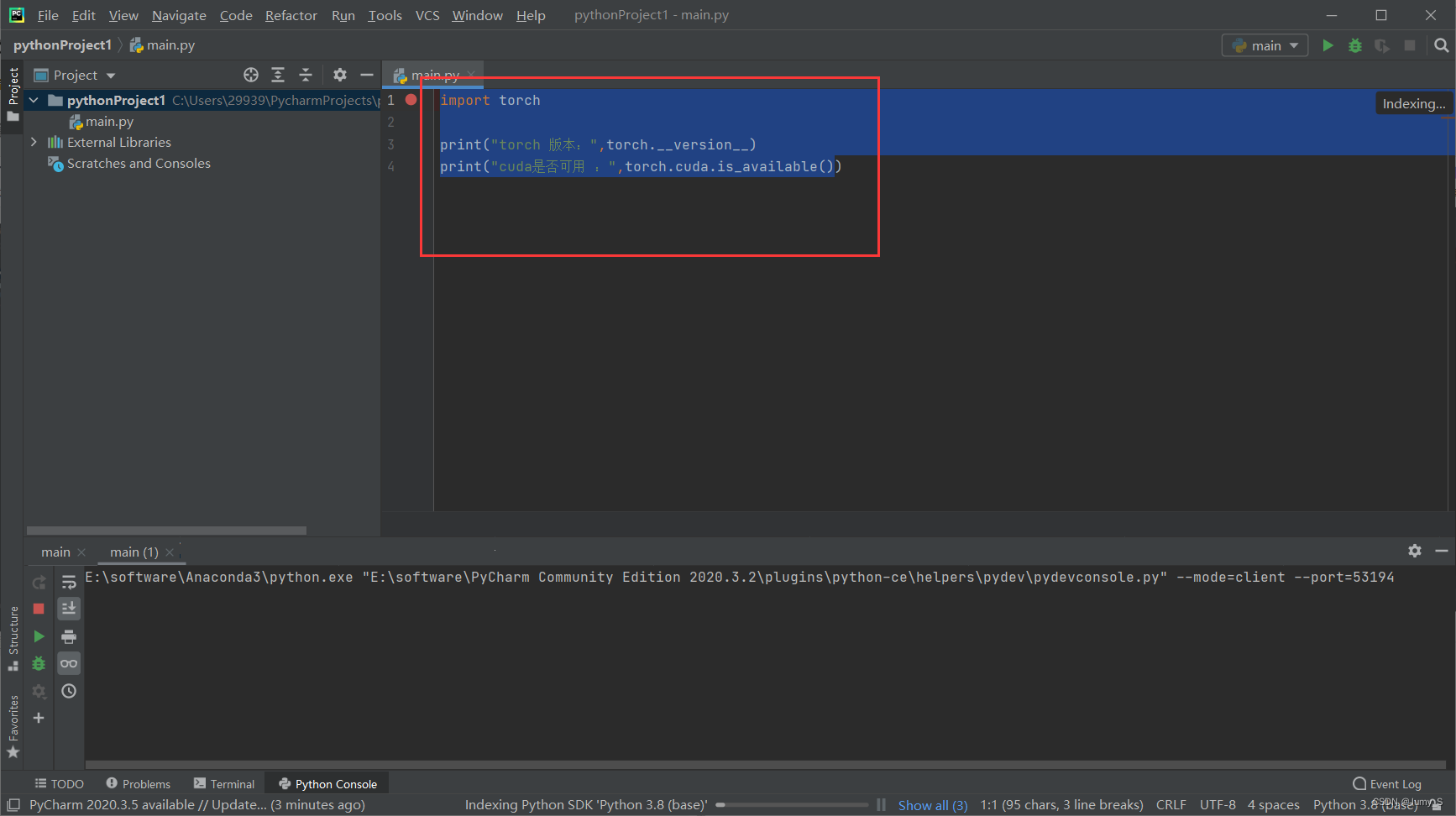The height and width of the screenshot is (816, 1456).
Task: Open the TODO tool window
Action: click(59, 784)
